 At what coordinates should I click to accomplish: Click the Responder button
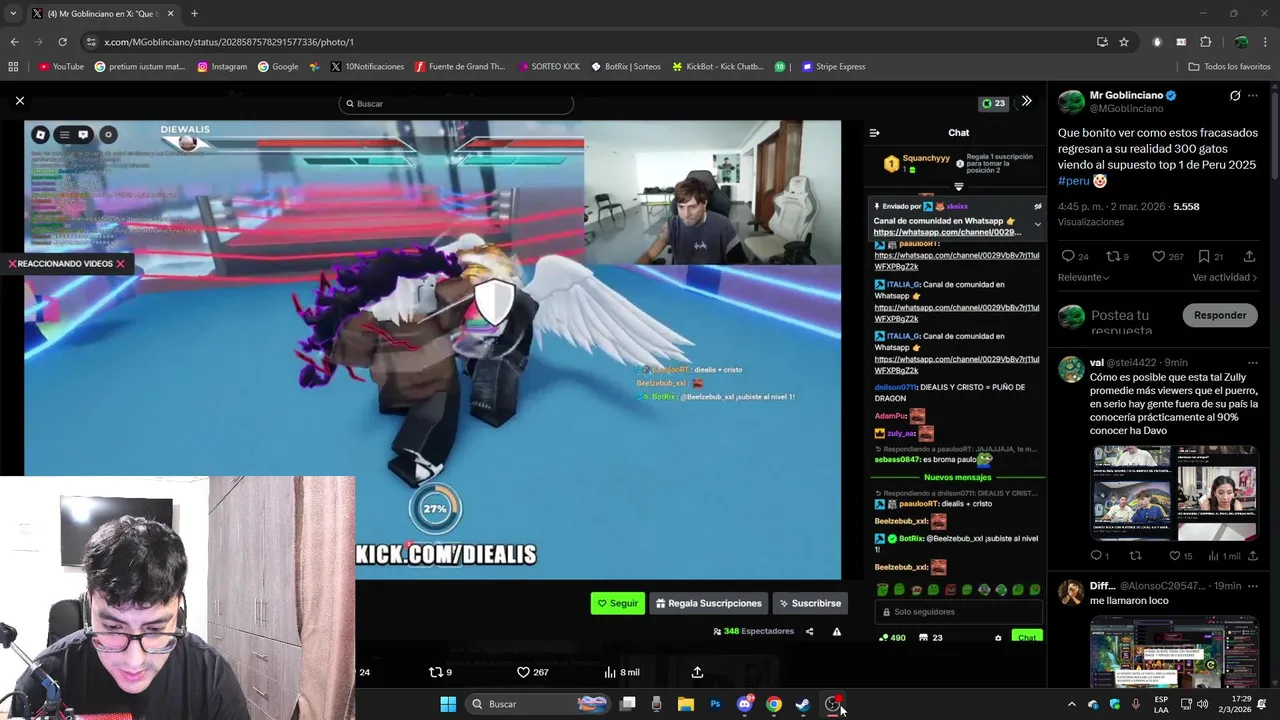(x=1220, y=315)
